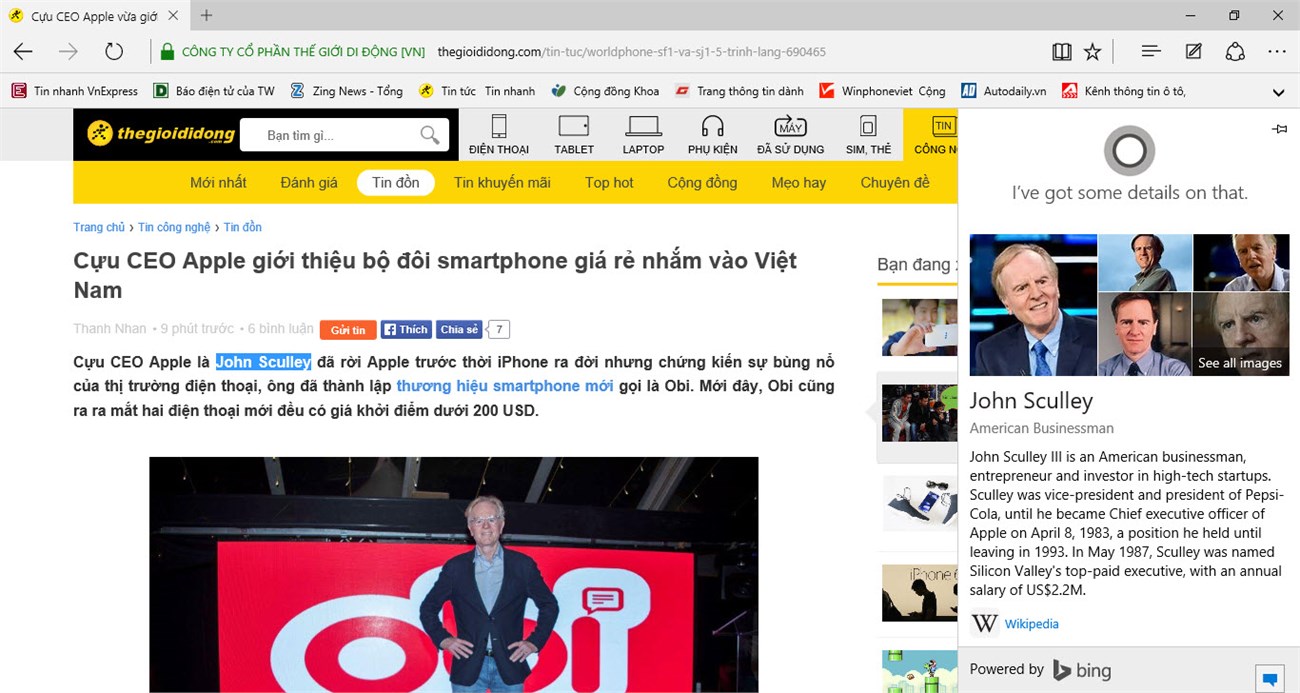Pin the Cortana pane with pushpin

tap(1278, 129)
